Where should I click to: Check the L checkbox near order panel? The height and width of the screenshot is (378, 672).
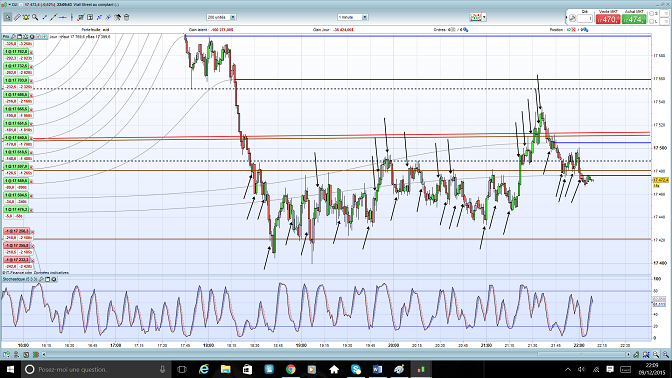coord(652,21)
